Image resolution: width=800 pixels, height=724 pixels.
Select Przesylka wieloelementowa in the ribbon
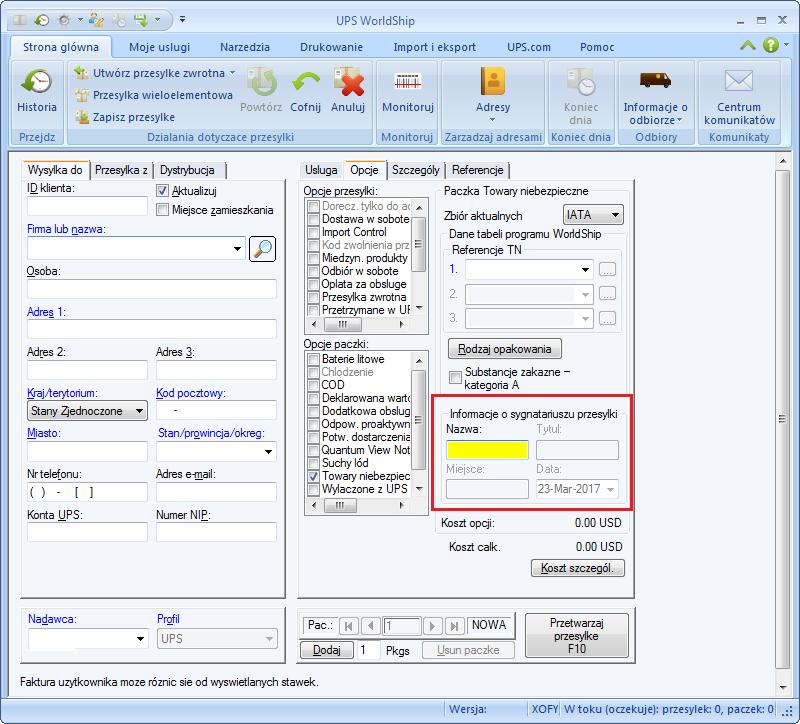(x=154, y=95)
